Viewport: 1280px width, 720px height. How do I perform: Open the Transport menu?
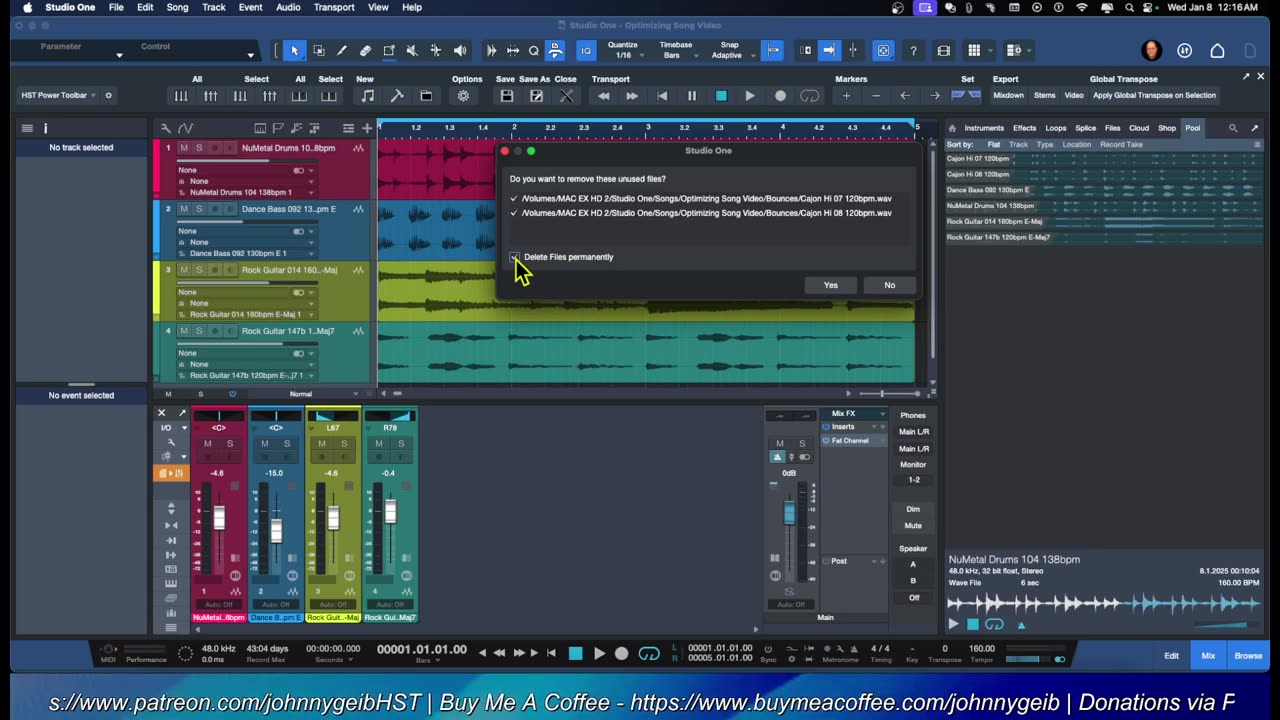pos(334,7)
